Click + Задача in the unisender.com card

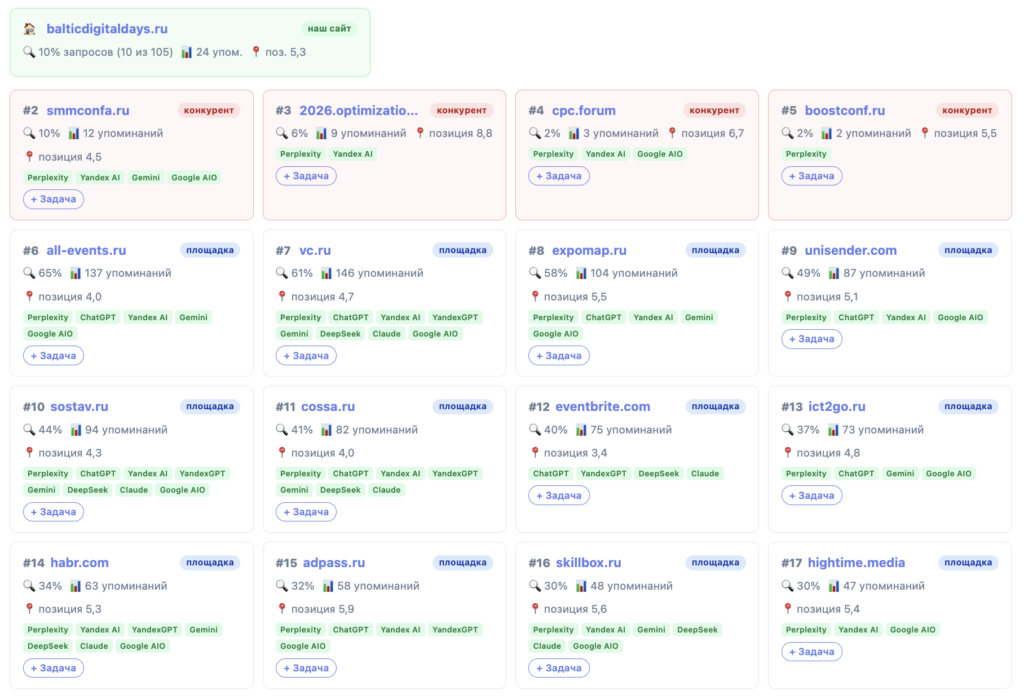[x=812, y=339]
